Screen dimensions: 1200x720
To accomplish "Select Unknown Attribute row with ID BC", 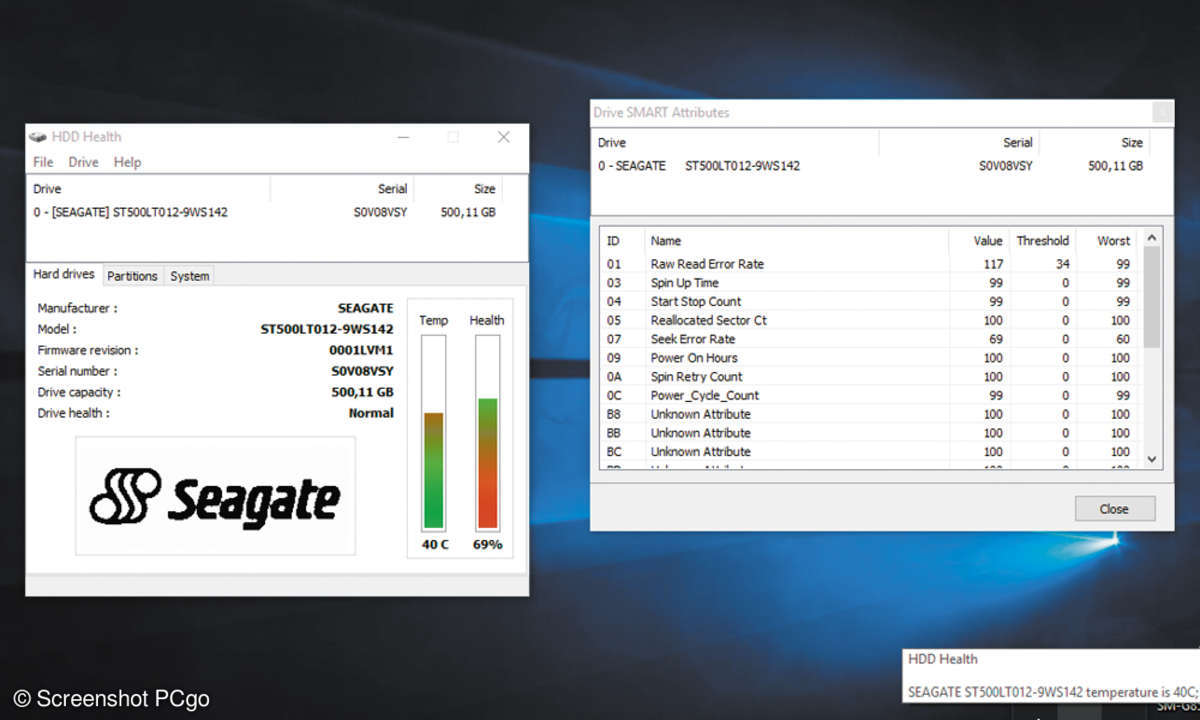I will pos(870,451).
